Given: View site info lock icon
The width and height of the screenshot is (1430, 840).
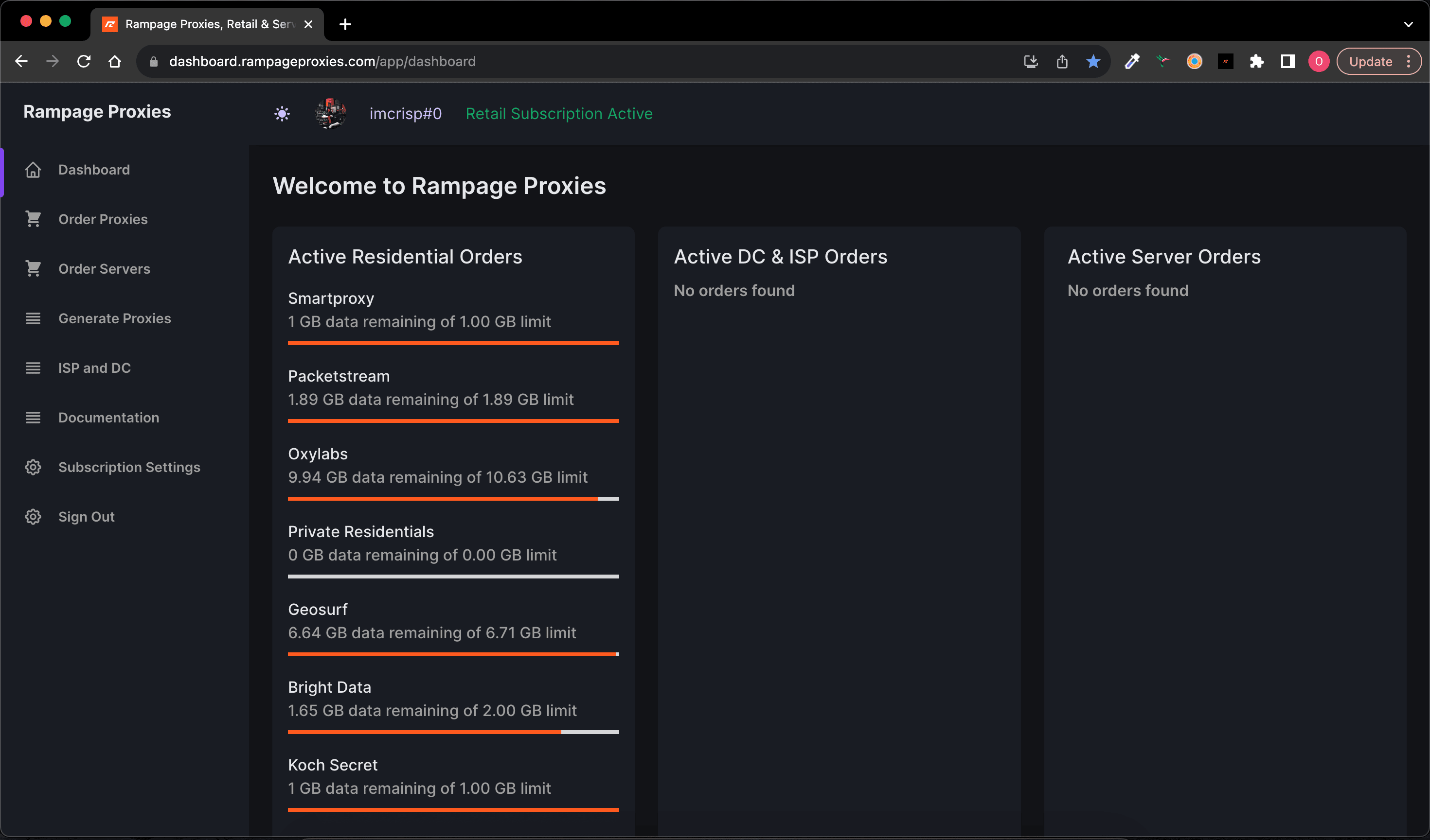Looking at the screenshot, I should 153,61.
